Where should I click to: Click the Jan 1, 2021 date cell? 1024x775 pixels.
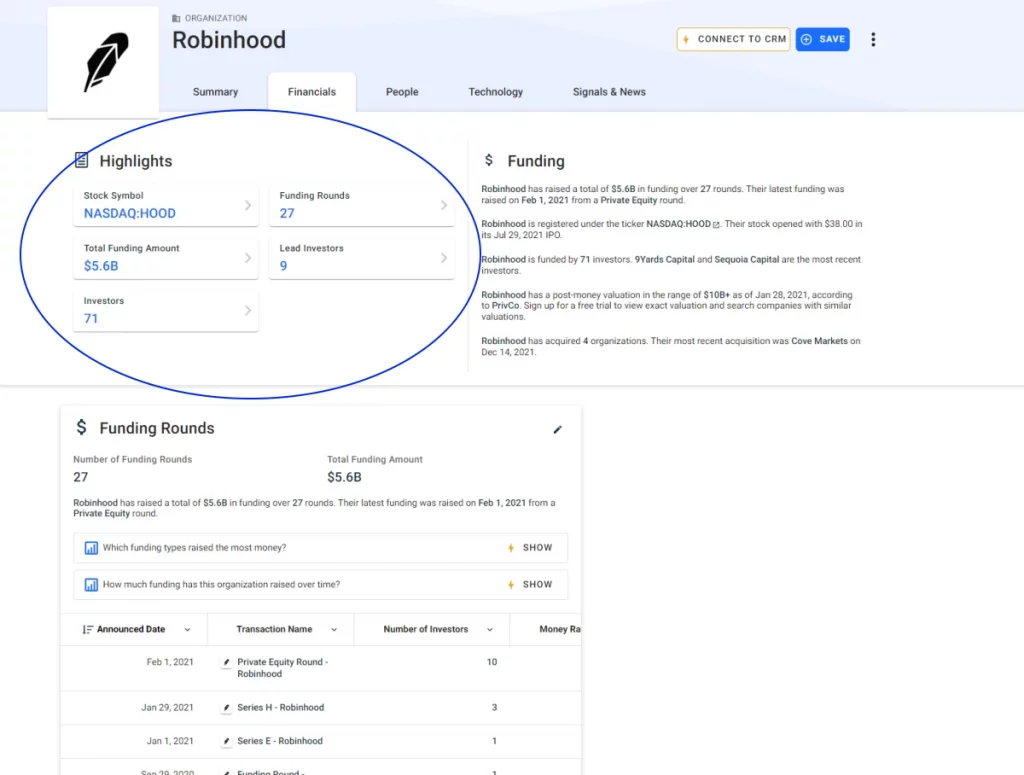(x=170, y=741)
